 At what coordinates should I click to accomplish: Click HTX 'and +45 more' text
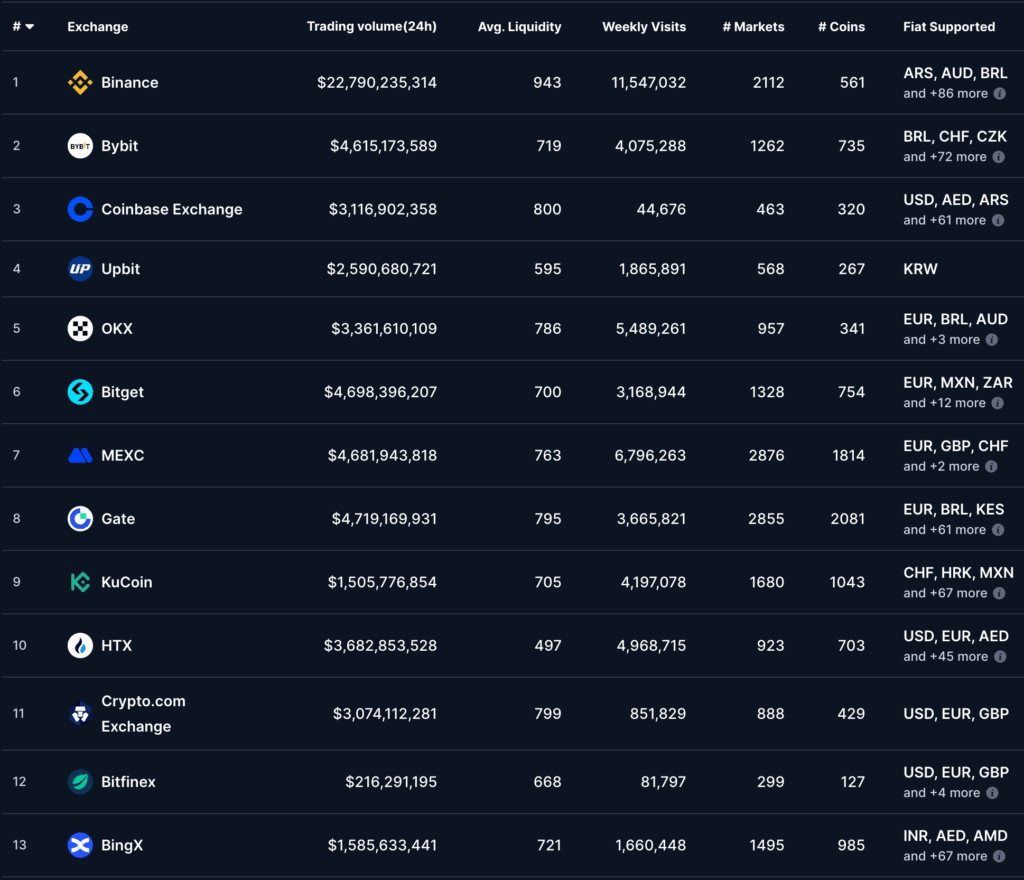click(x=945, y=656)
